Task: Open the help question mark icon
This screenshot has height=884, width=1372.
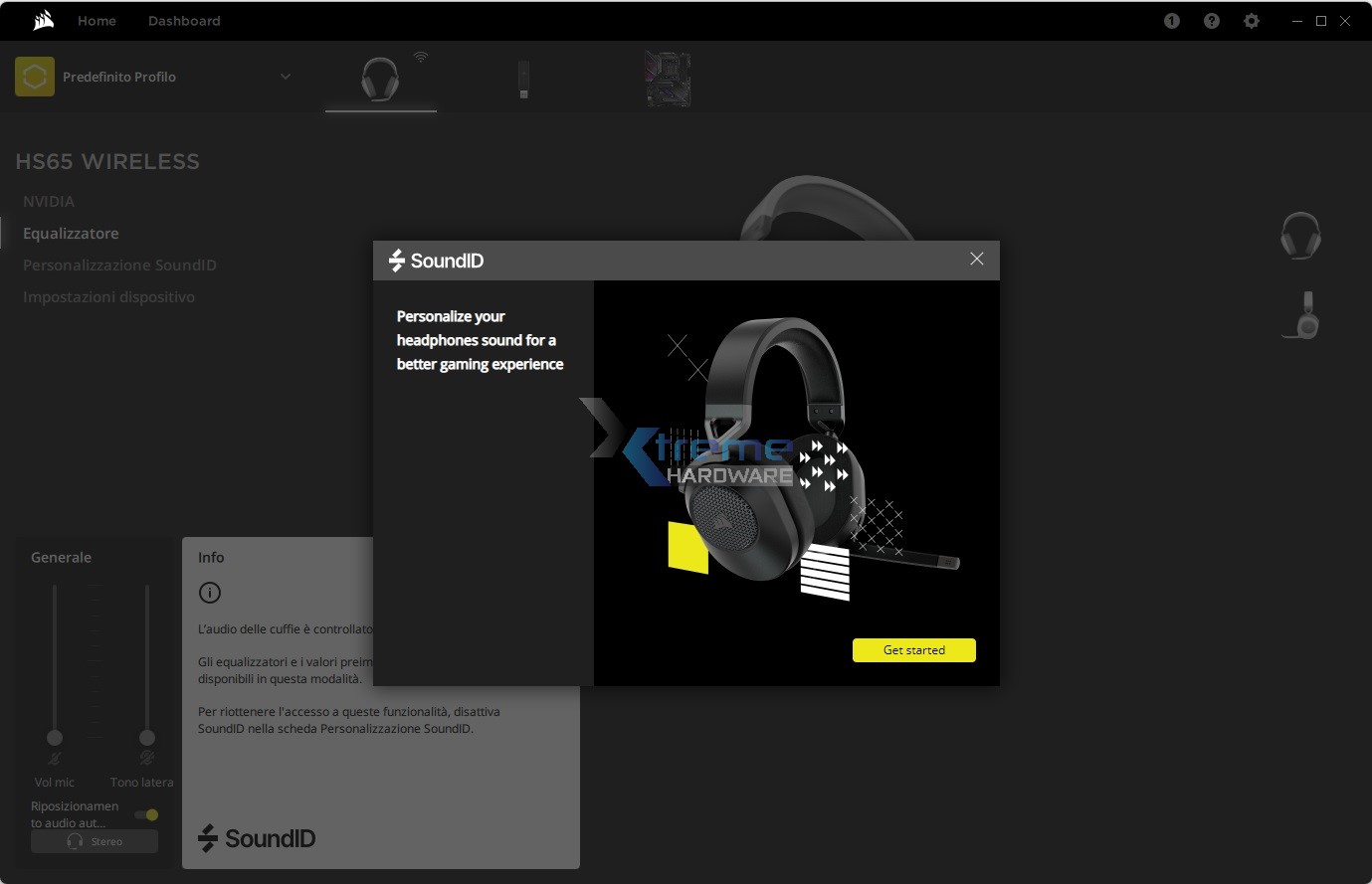Action: coord(1211,21)
